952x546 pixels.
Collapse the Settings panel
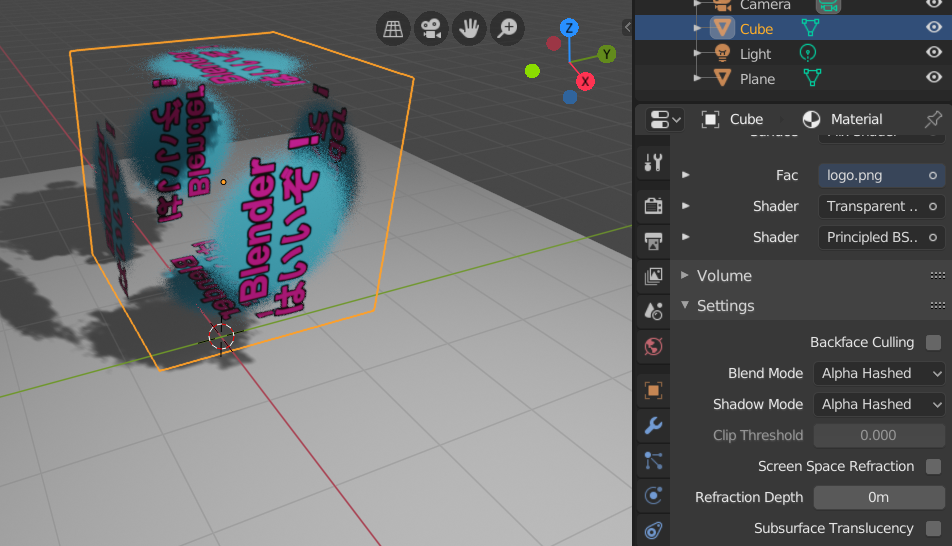(x=685, y=305)
